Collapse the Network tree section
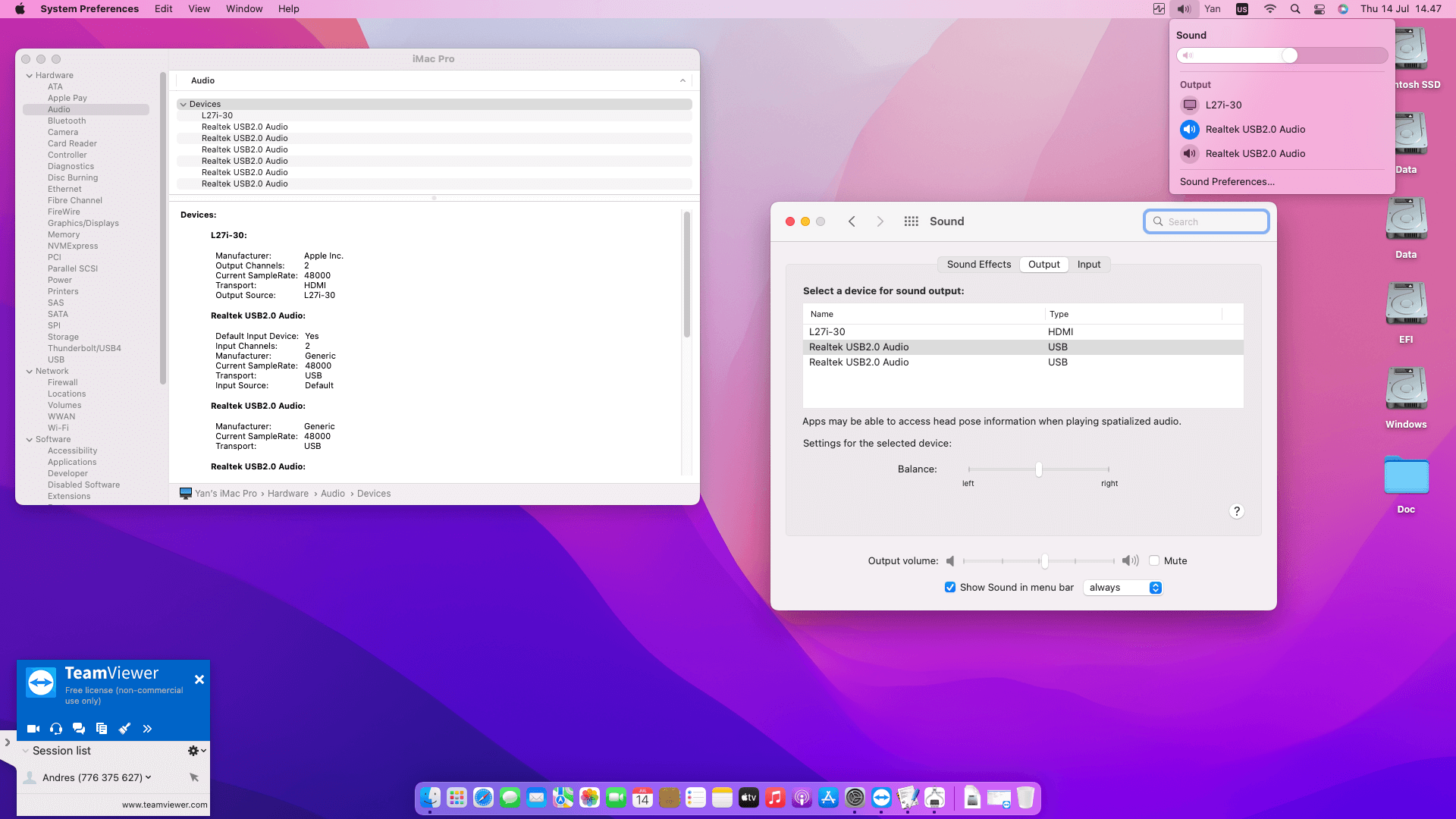The width and height of the screenshot is (1456, 819). point(30,372)
